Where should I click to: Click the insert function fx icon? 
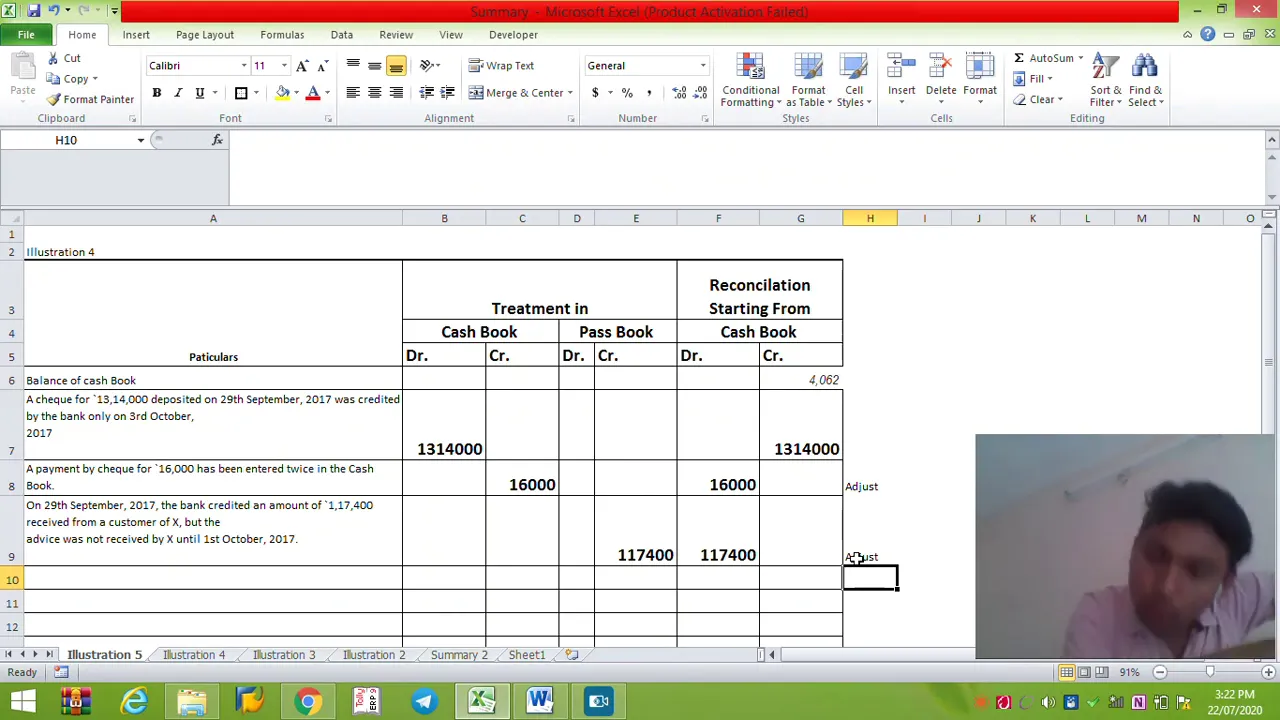pos(217,140)
